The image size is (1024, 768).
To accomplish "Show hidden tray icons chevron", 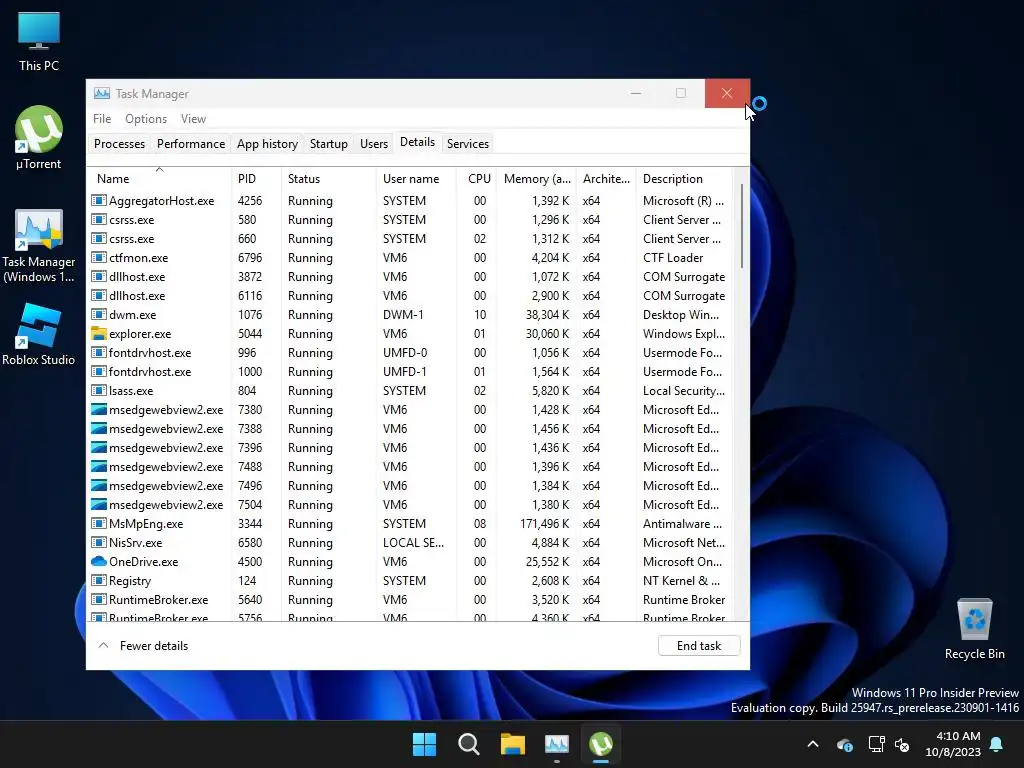I will [813, 744].
